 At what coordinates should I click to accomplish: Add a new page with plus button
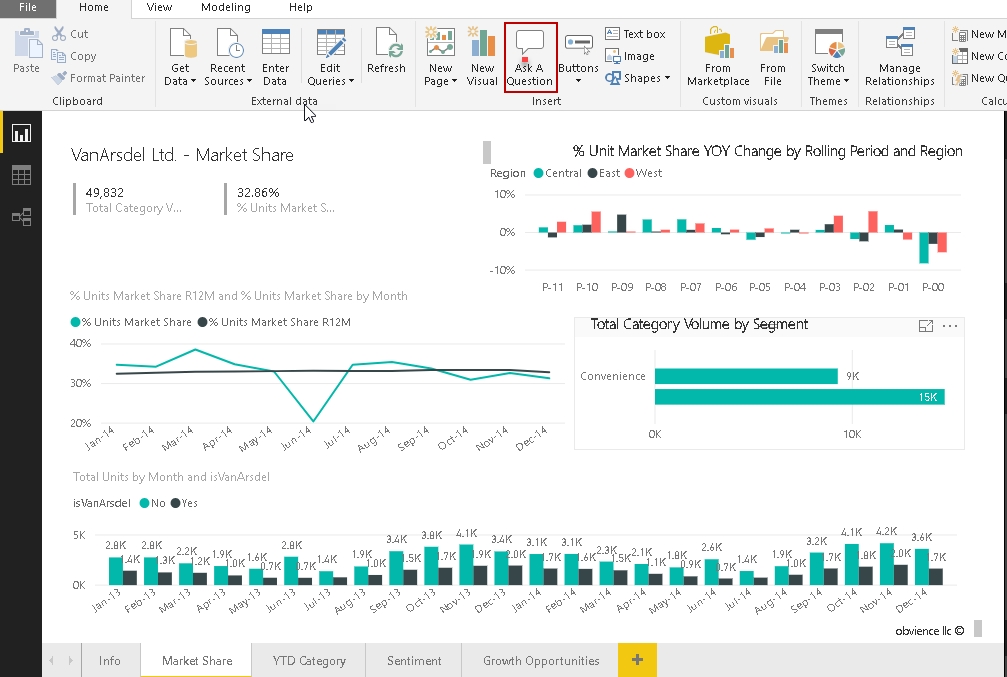(637, 660)
